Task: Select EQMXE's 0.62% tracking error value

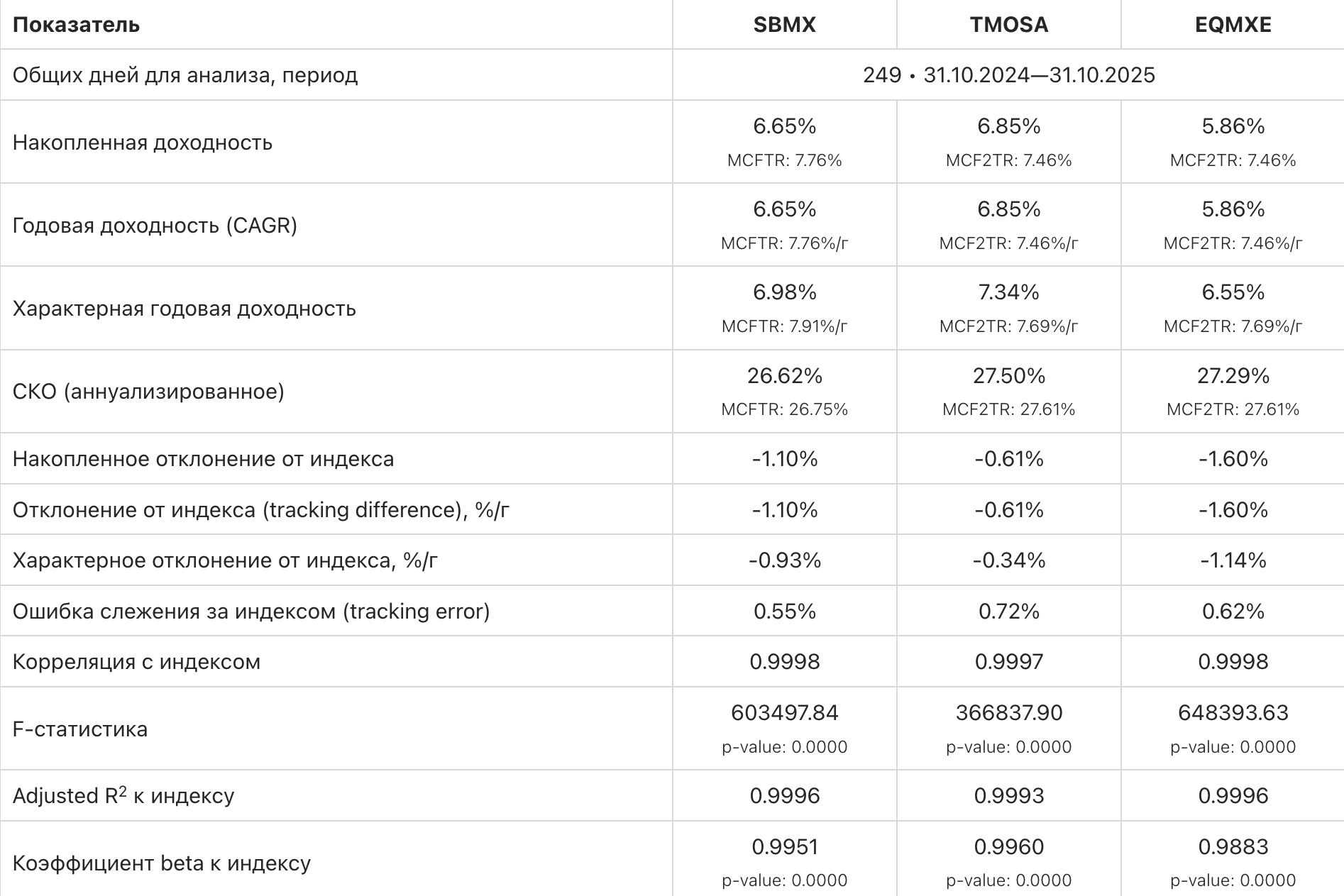Action: point(1233,612)
